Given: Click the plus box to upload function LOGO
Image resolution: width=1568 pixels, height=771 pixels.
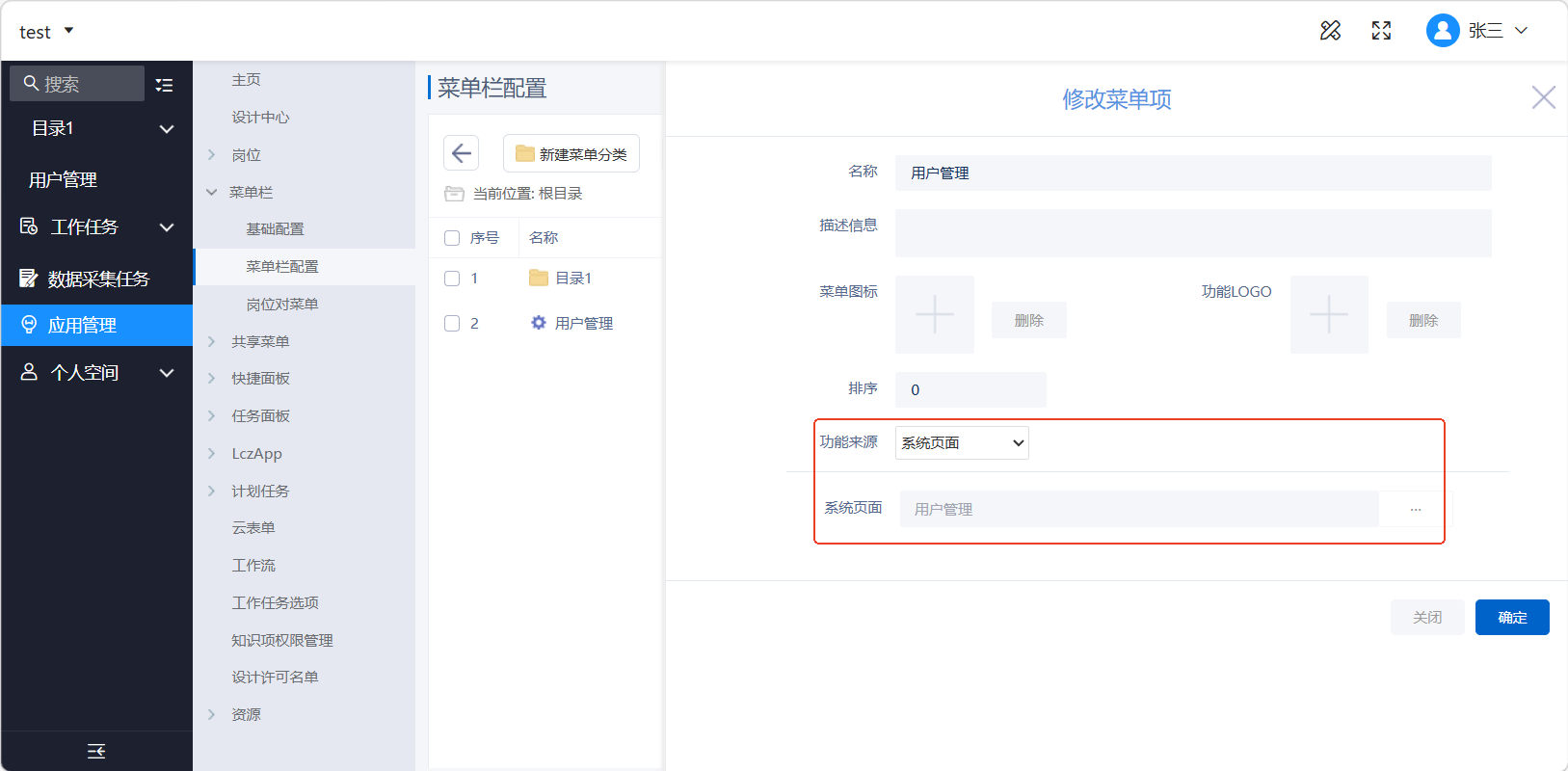Looking at the screenshot, I should pos(1328,314).
